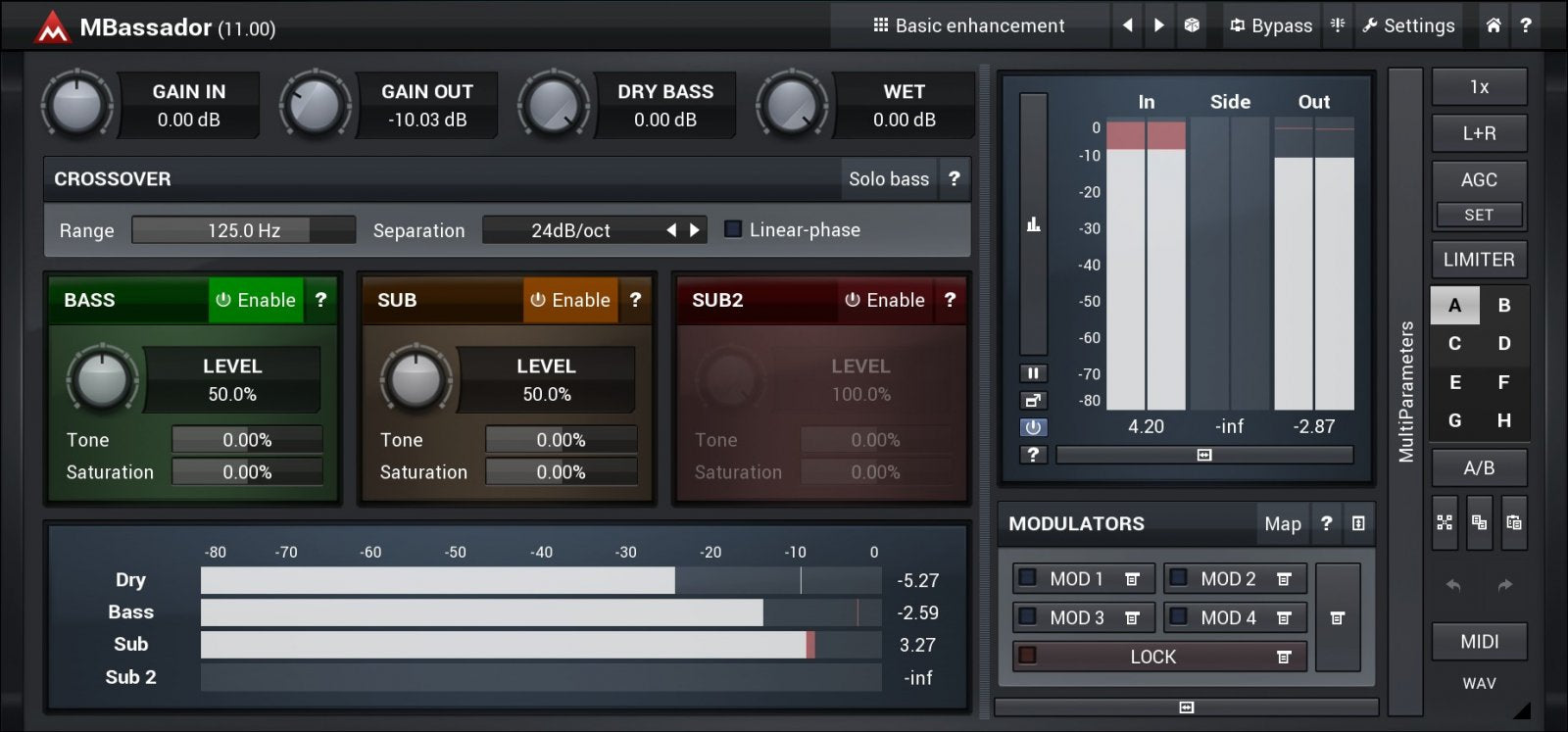Click the crossover Range slider
The image size is (1568, 732).
coord(244,230)
